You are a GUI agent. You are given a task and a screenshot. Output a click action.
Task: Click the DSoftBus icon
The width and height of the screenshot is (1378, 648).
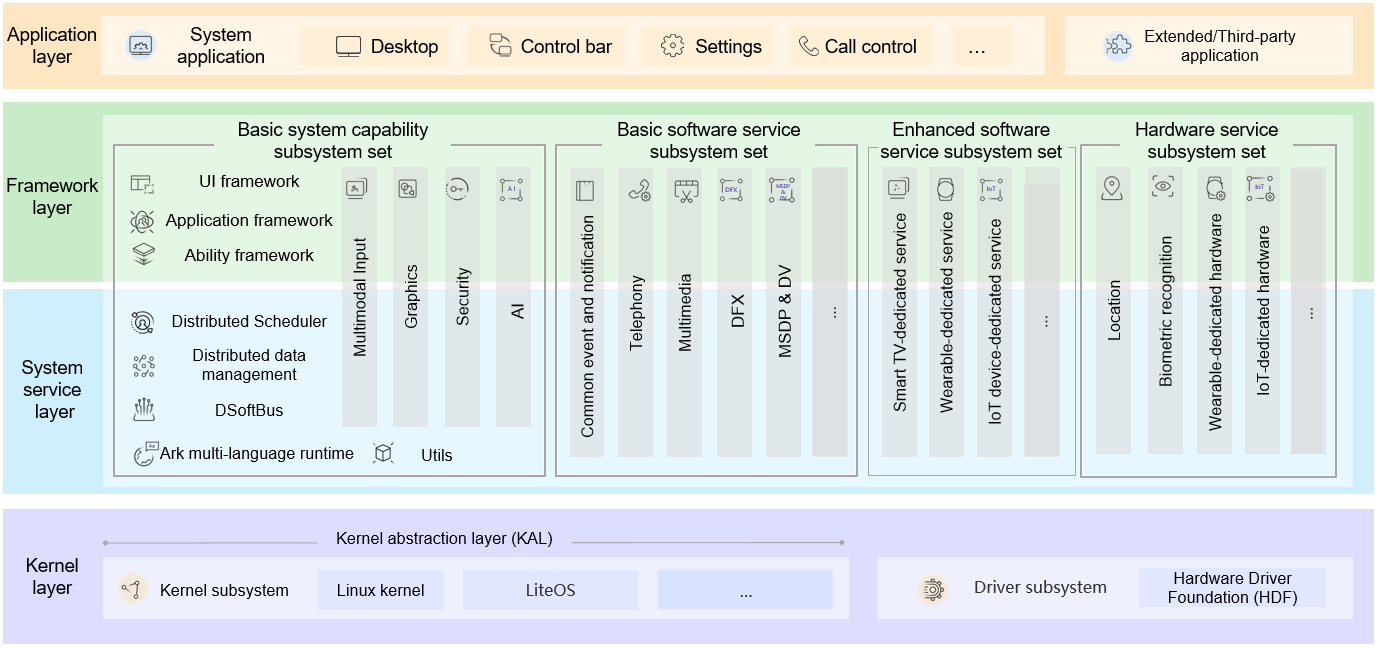point(144,410)
